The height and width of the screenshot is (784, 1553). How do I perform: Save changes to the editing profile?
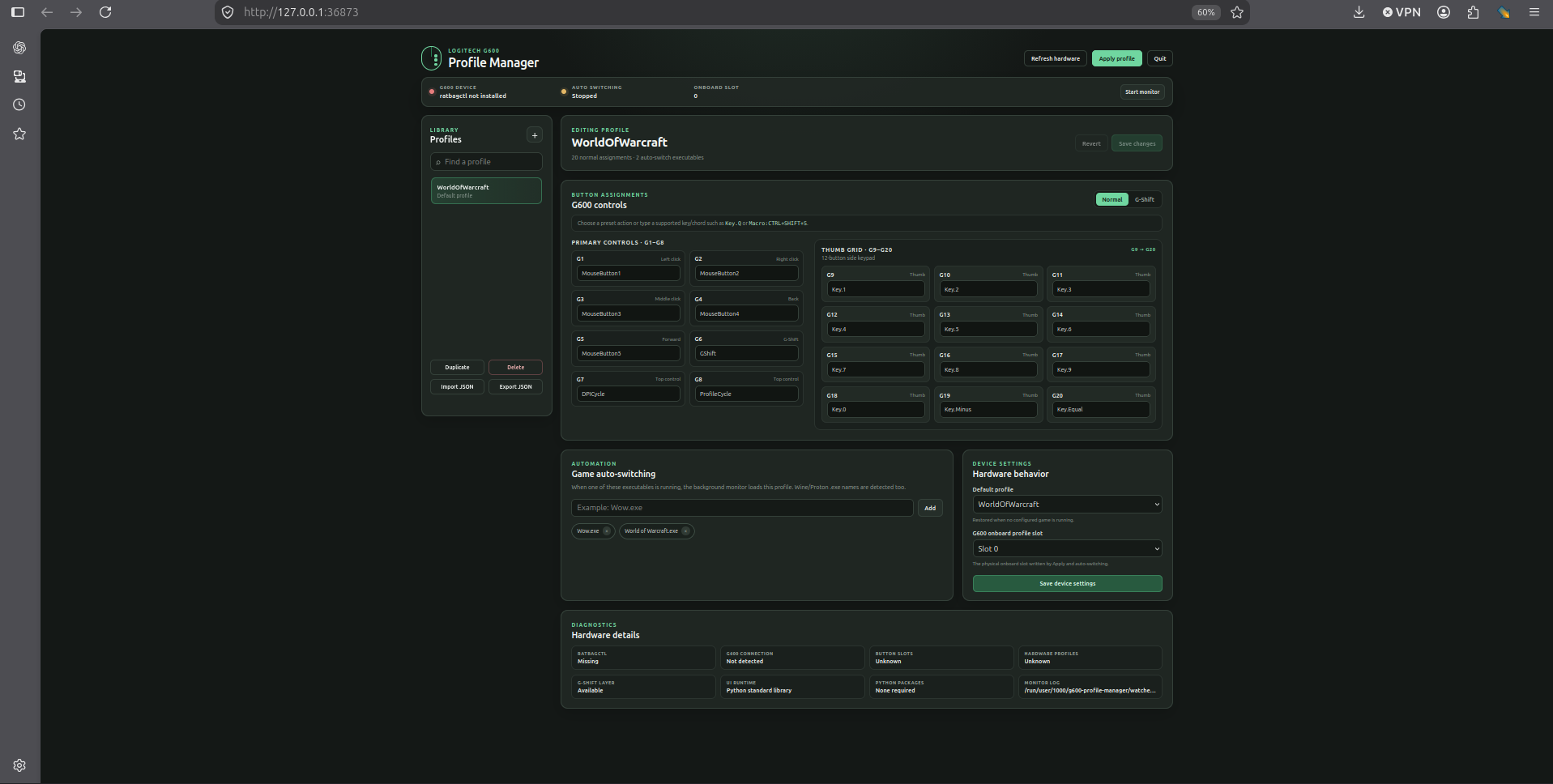[x=1137, y=143]
